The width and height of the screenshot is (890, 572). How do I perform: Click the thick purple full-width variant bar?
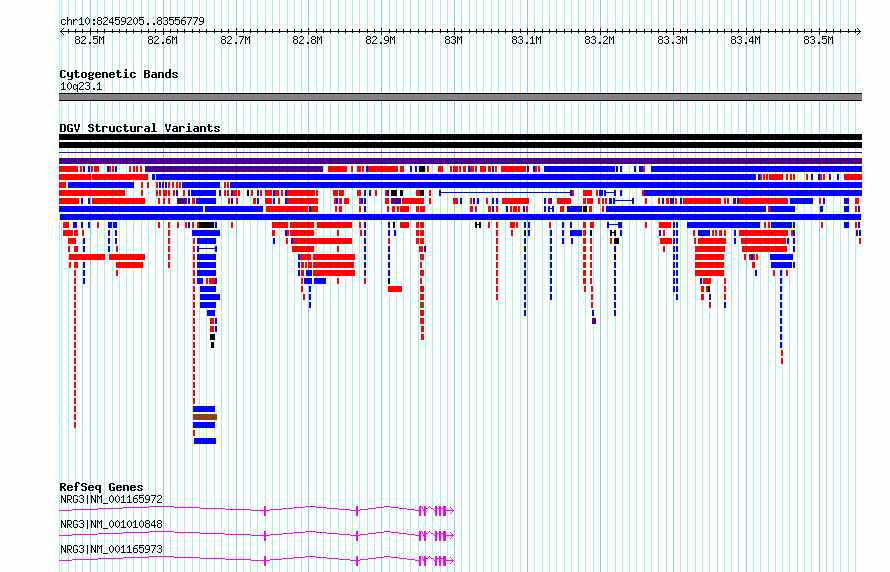(460, 161)
